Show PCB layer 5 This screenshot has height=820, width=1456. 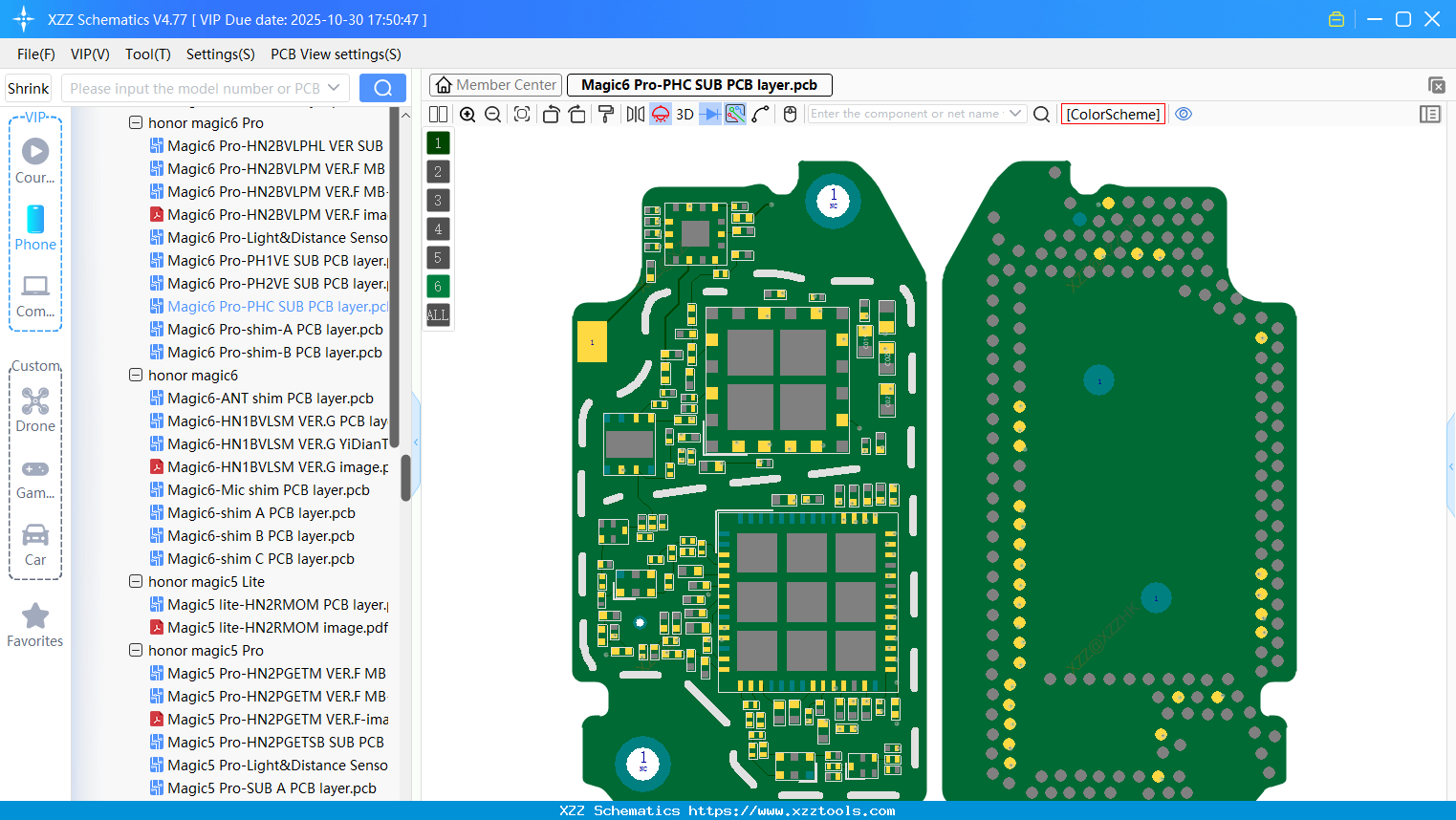coord(438,258)
